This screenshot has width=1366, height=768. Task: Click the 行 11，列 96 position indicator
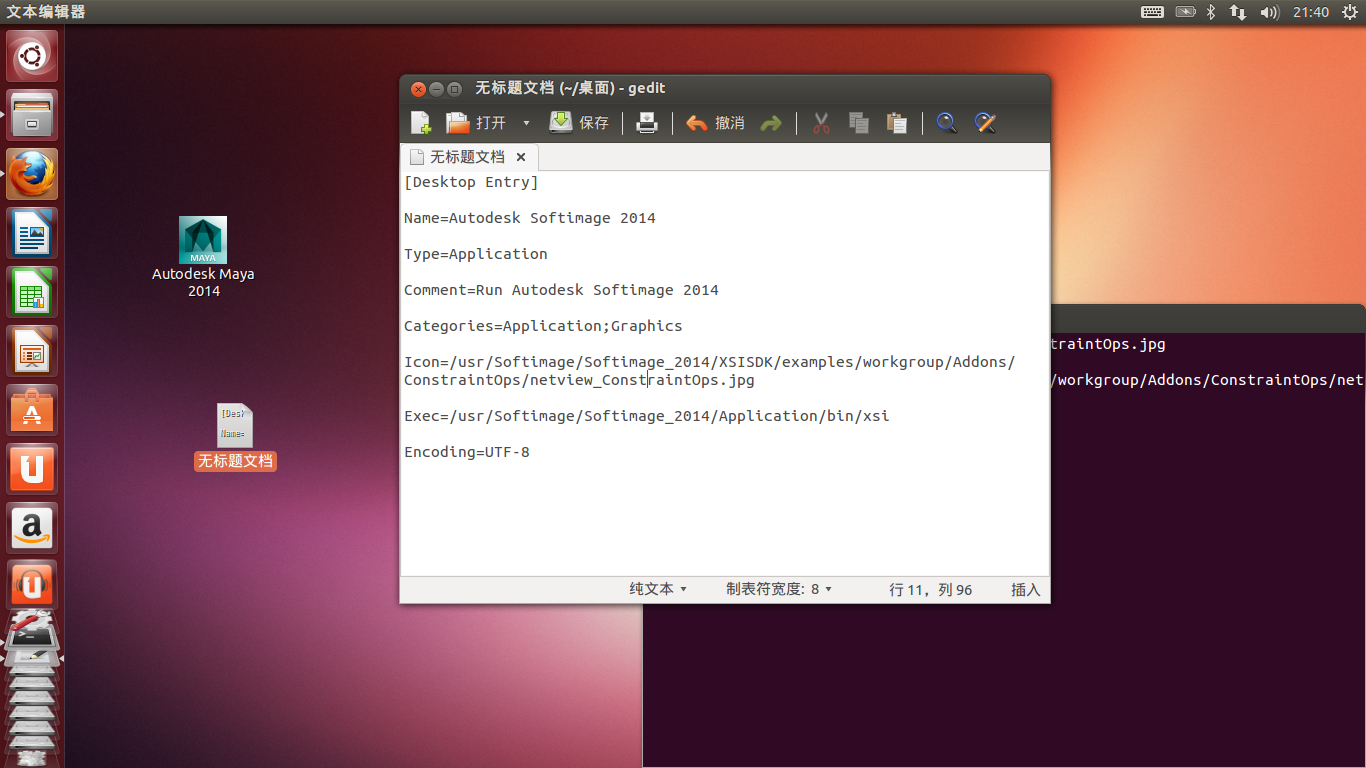930,590
